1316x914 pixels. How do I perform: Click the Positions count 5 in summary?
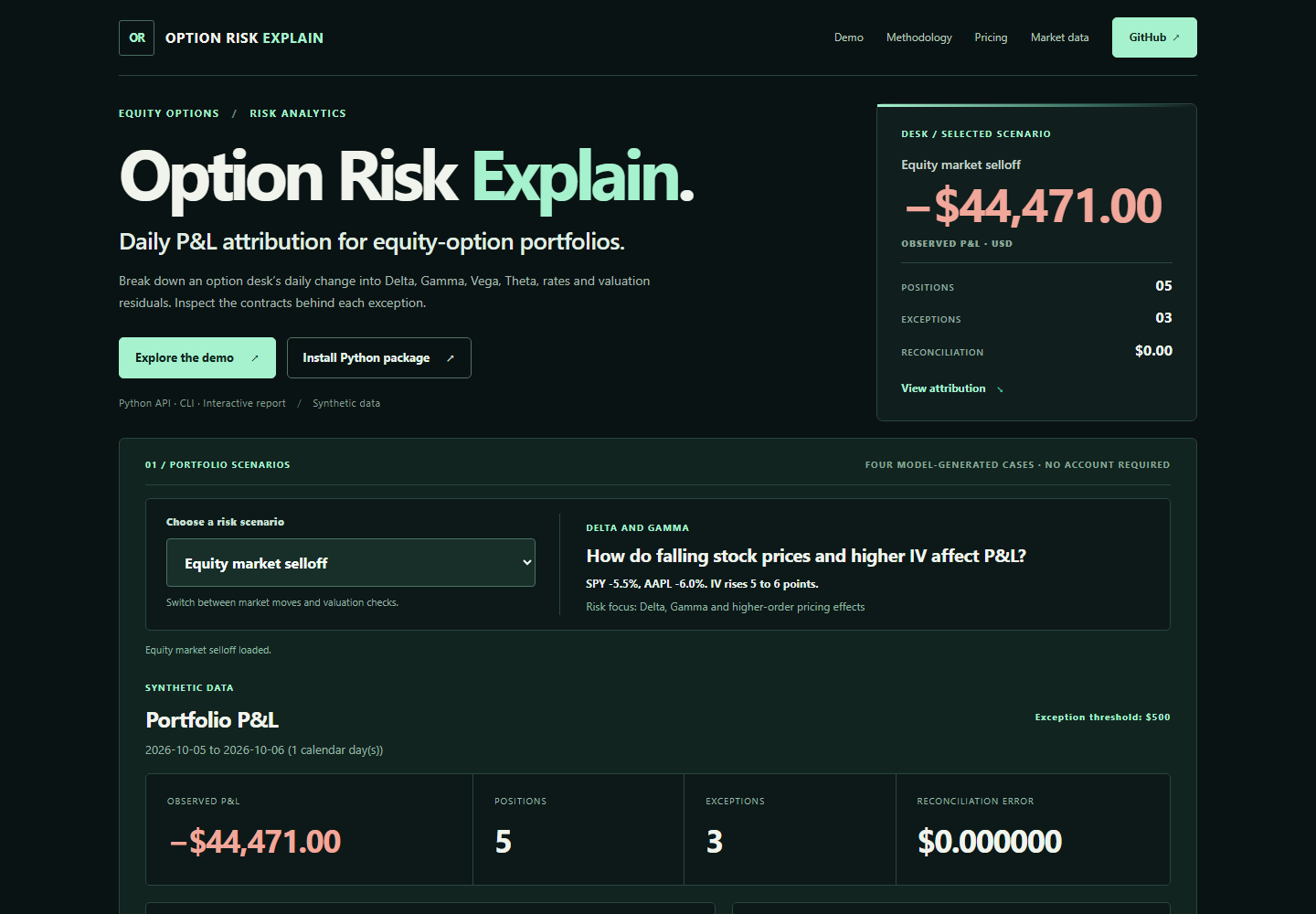tap(504, 842)
